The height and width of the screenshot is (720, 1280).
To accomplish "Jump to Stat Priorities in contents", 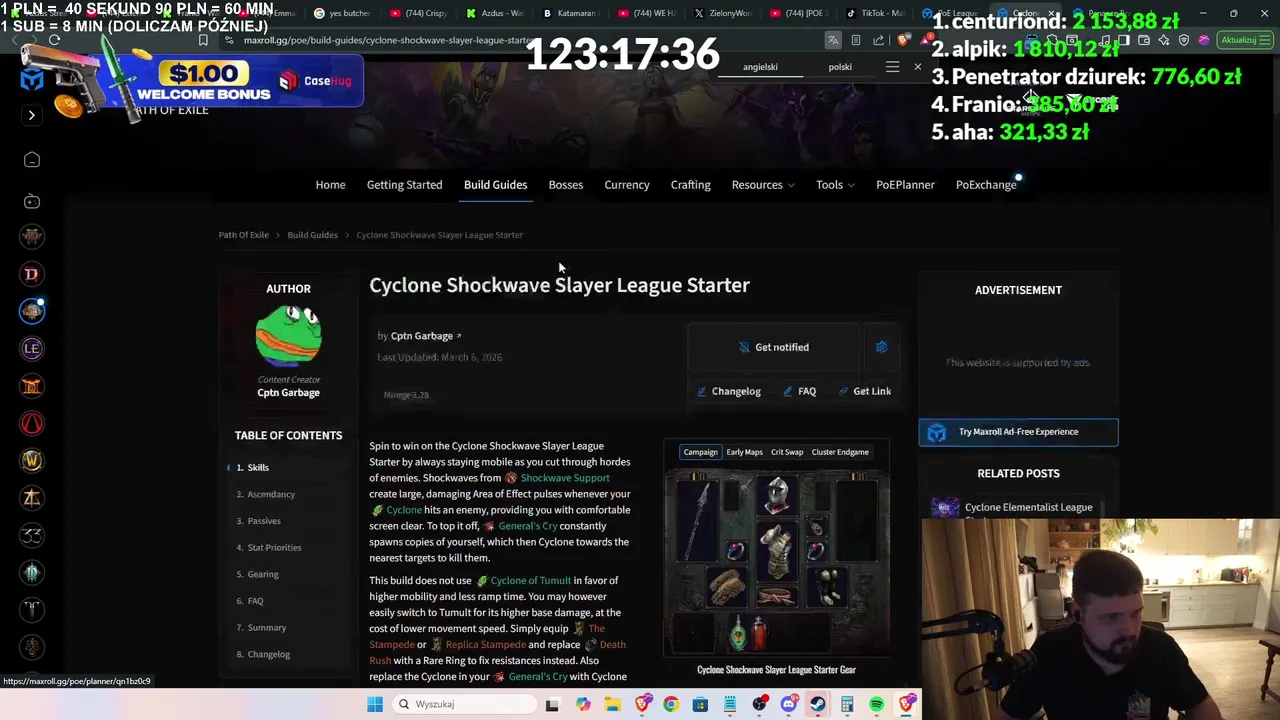I will point(274,547).
